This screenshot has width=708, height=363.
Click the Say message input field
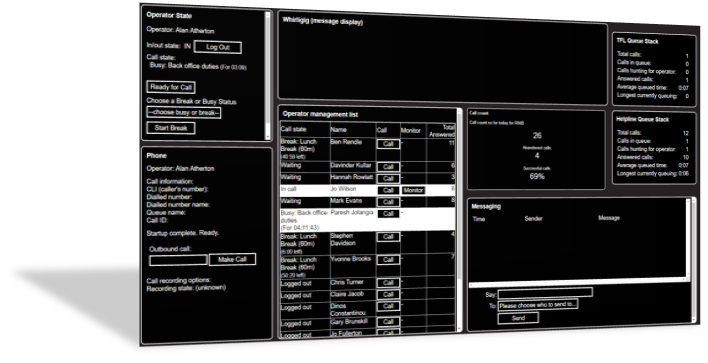pyautogui.click(x=545, y=293)
